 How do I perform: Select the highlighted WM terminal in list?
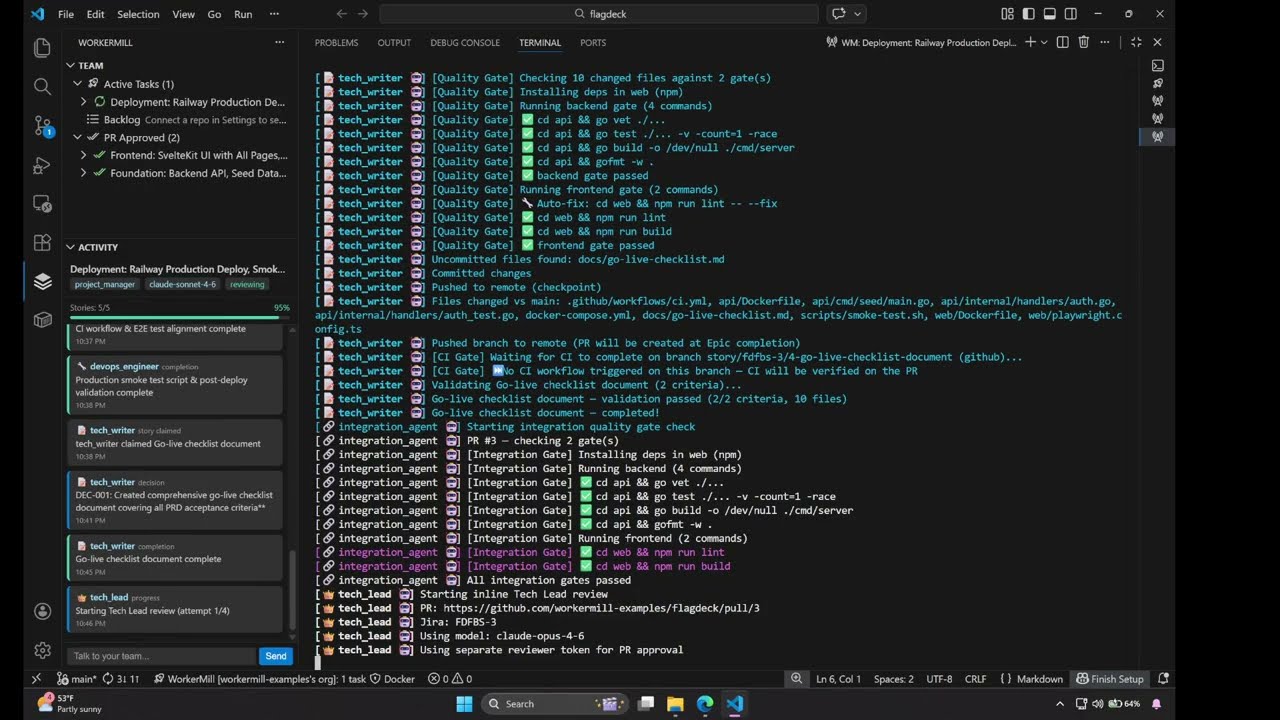click(1157, 136)
